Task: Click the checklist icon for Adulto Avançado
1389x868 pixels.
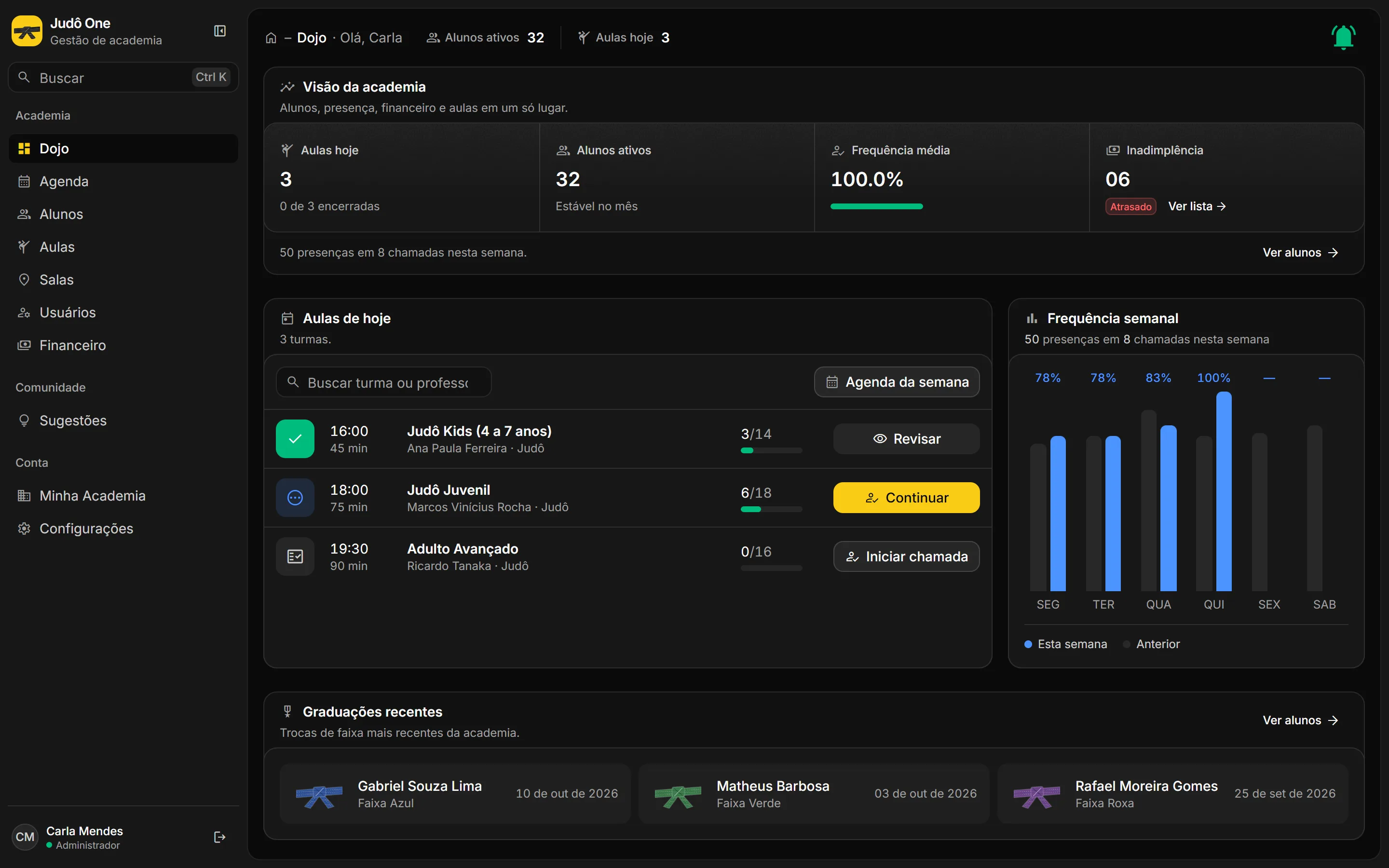Action: [295, 556]
